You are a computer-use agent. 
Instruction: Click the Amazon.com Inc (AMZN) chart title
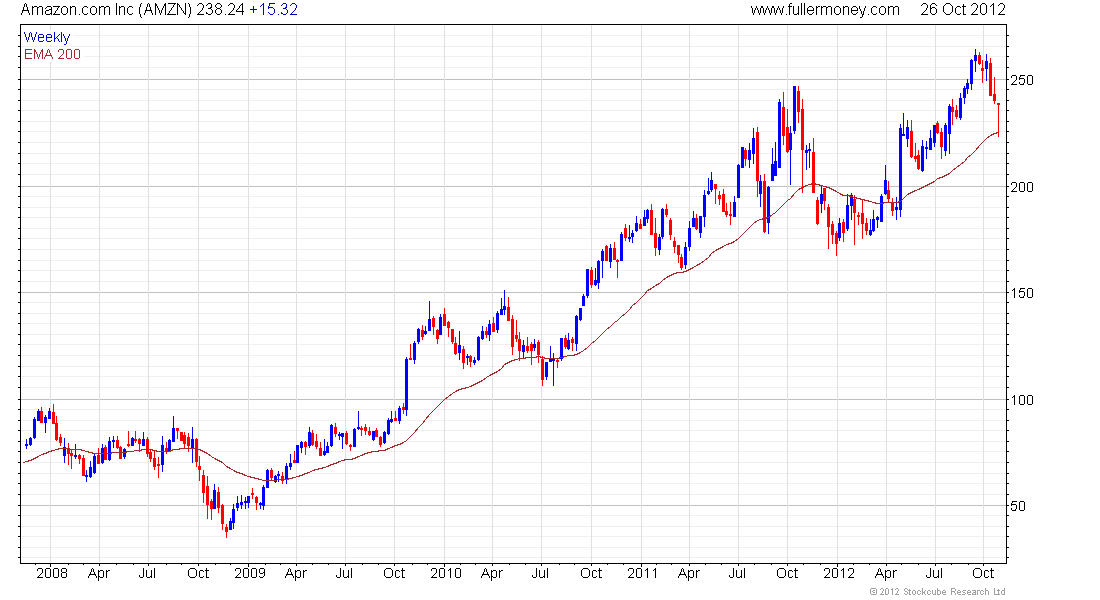[106, 10]
